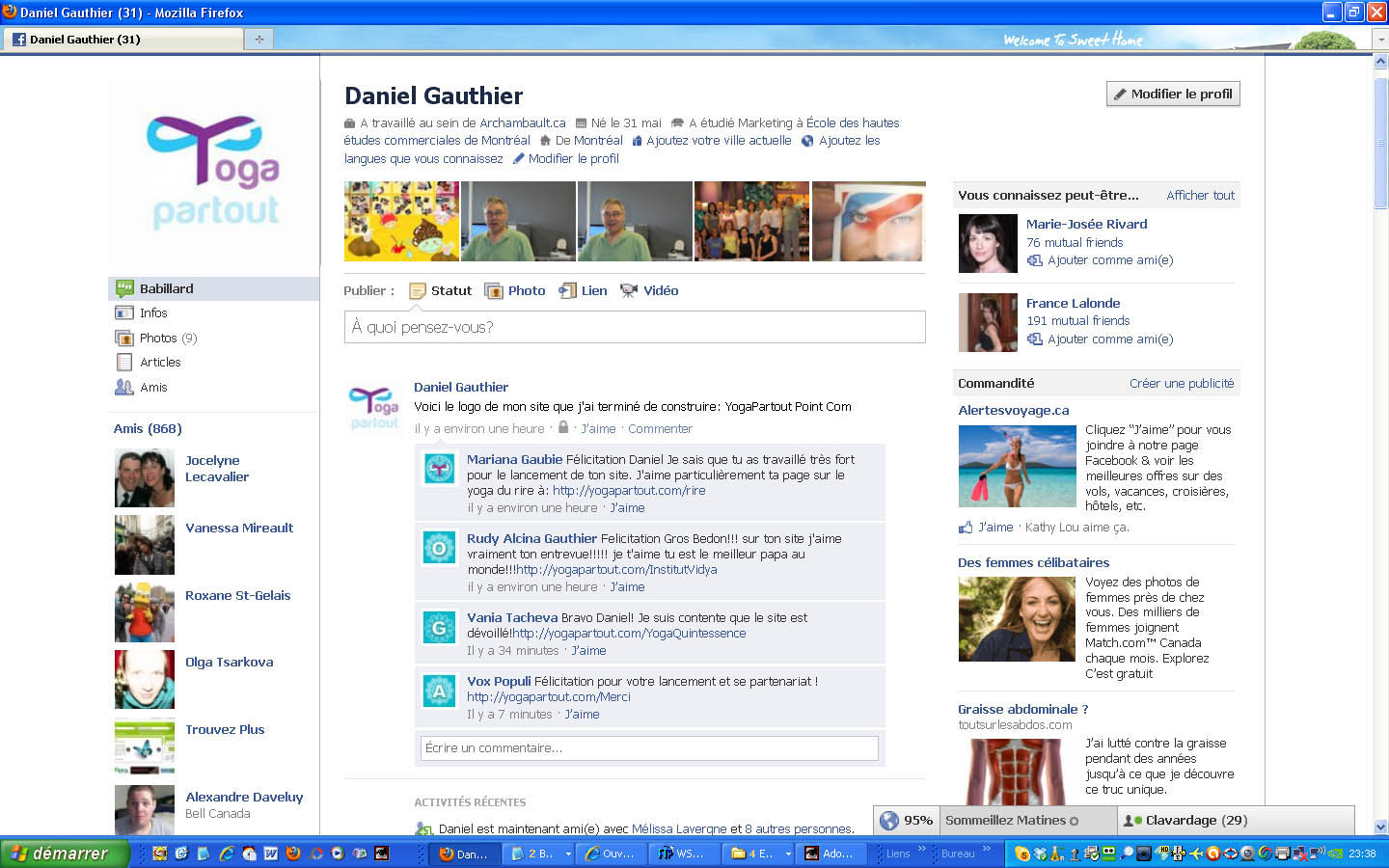Click the Lien attachment icon

click(x=567, y=291)
